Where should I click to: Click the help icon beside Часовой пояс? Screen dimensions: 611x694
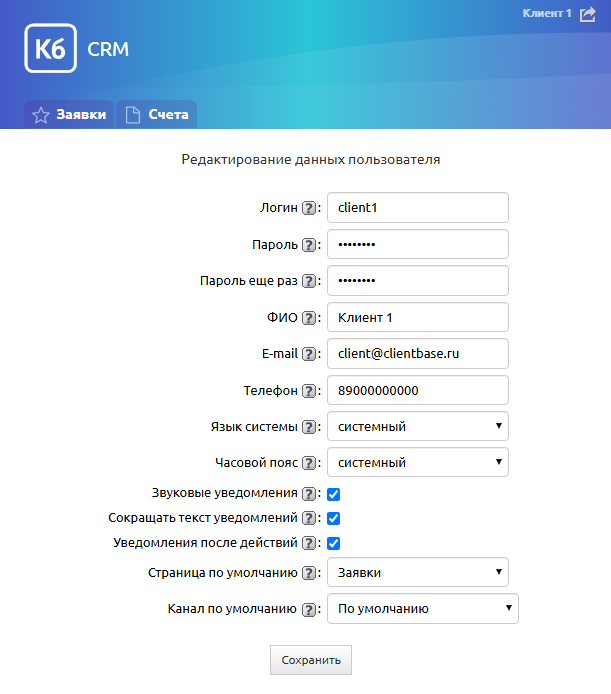309,463
